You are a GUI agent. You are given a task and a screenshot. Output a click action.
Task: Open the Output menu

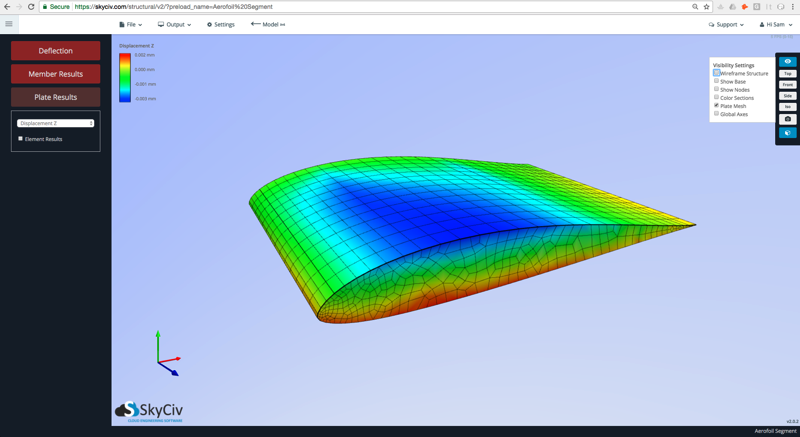click(x=174, y=24)
